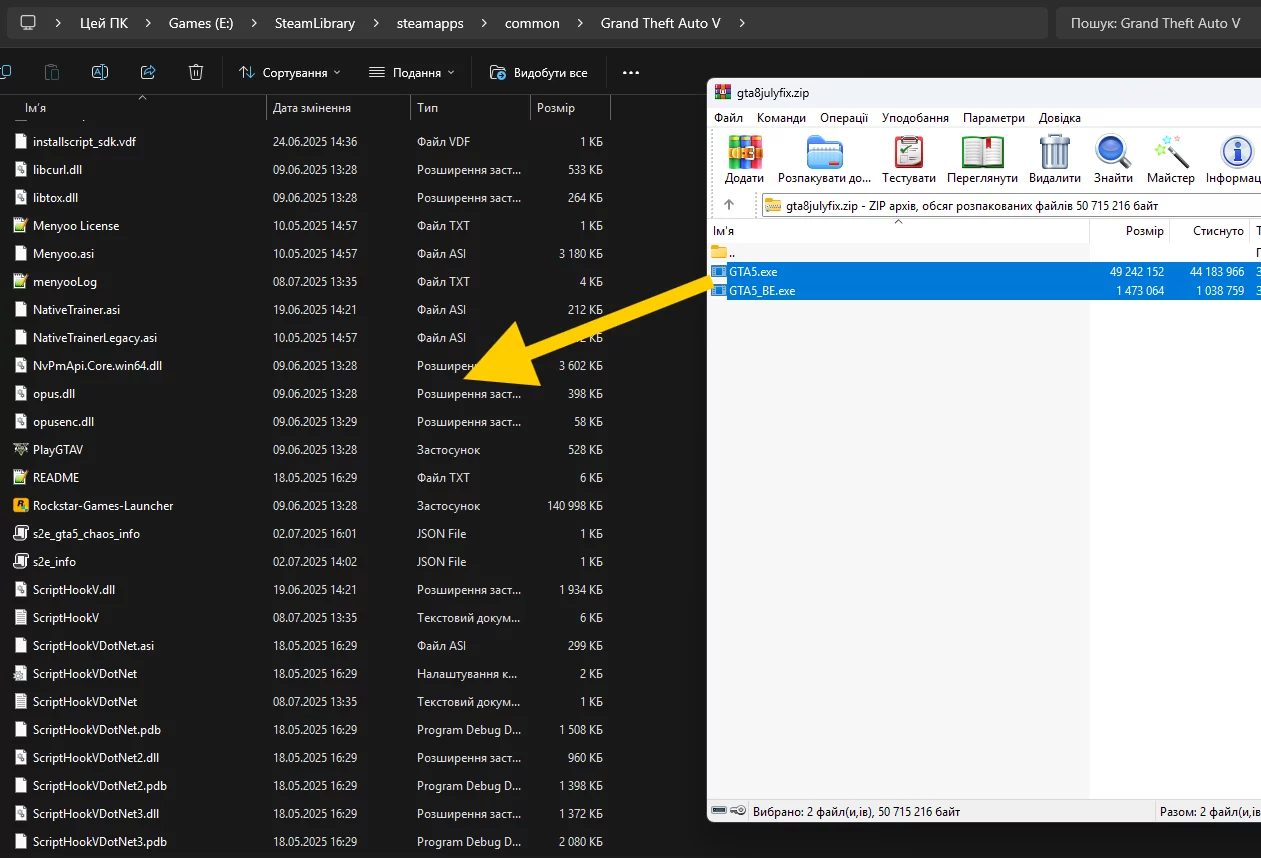Expand chevron after Grand Theft Auto V breadcrumb
The image size is (1261, 858).
[x=741, y=23]
